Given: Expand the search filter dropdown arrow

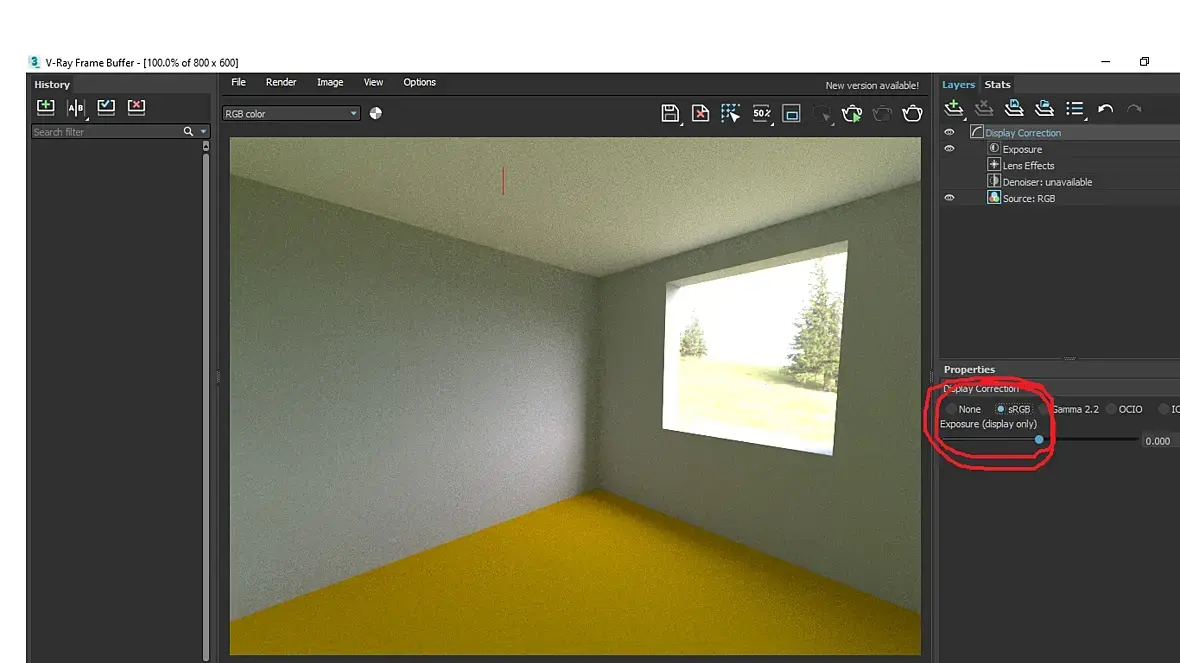Looking at the screenshot, I should (x=203, y=132).
